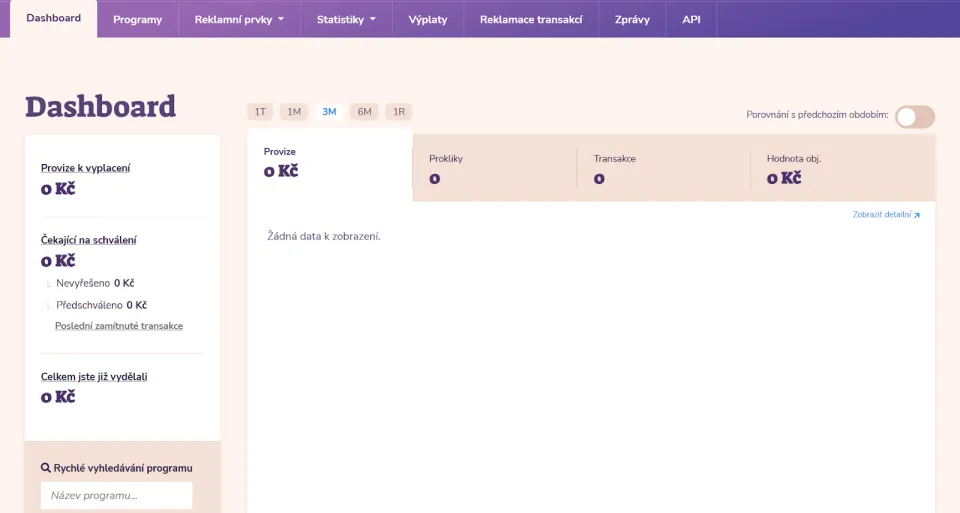Screen dimensions: 960x513
Task: Click the Reklamní prvky dropdown arrow
Action: point(281,19)
